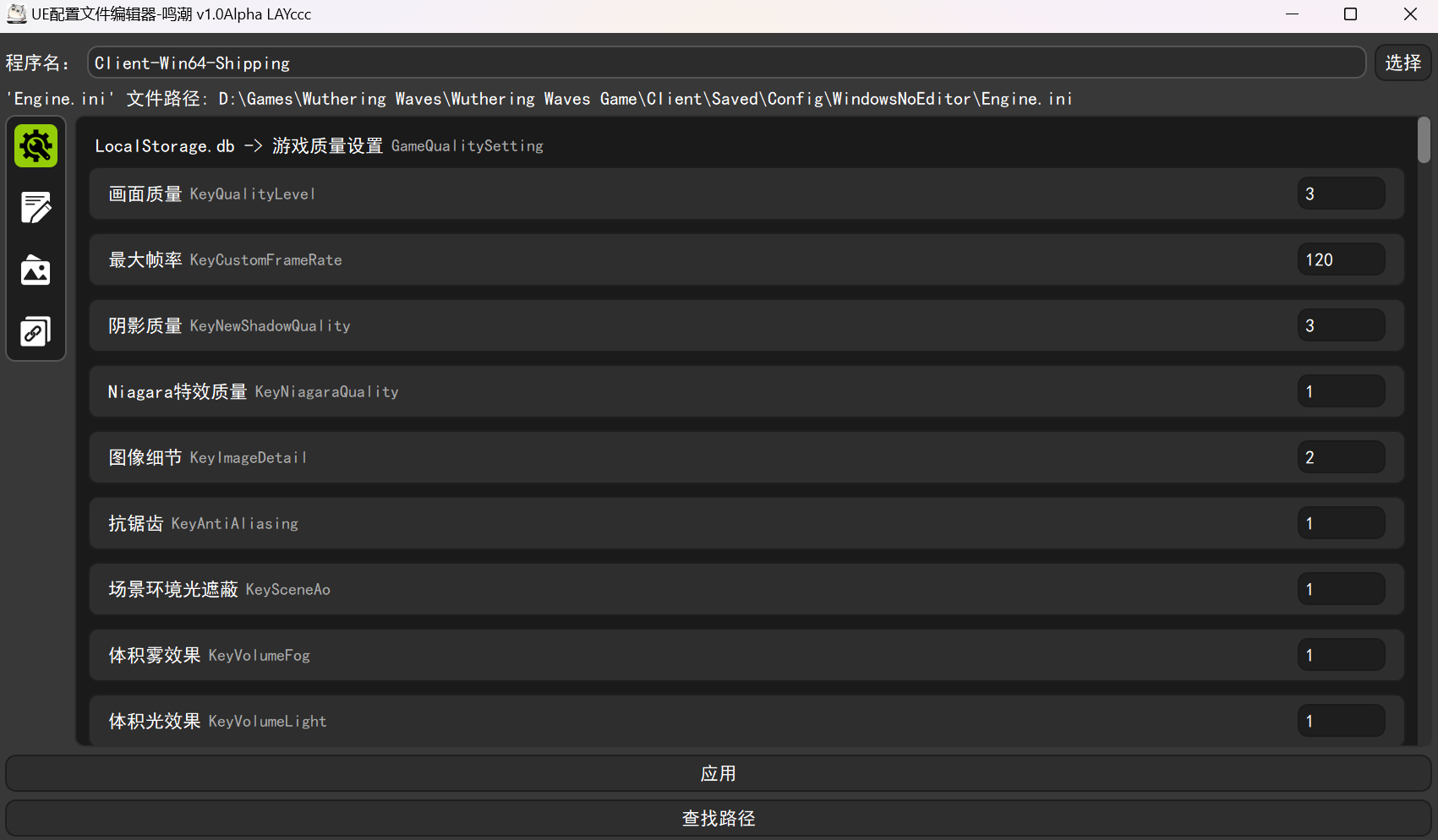This screenshot has height=840, width=1438.
Task: Click the KeyVolumeLight value field
Action: tap(1341, 720)
